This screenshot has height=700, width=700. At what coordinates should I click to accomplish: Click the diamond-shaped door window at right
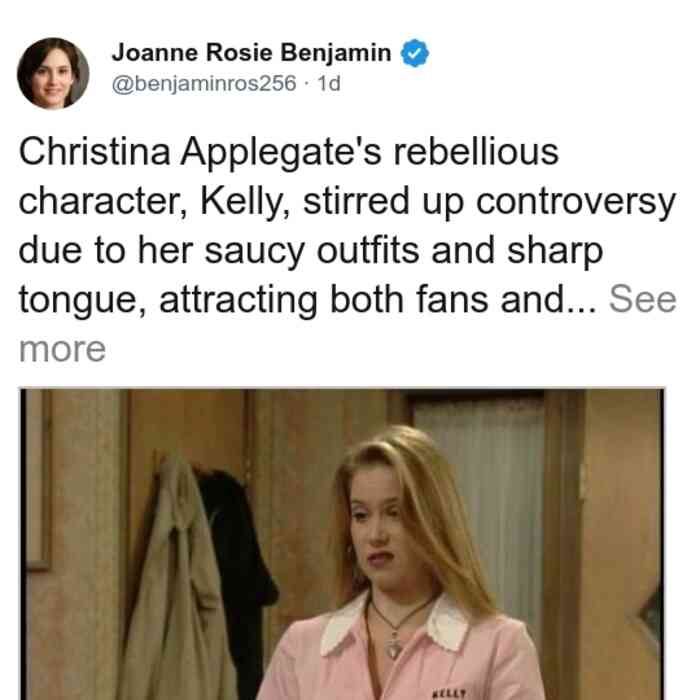tap(650, 614)
